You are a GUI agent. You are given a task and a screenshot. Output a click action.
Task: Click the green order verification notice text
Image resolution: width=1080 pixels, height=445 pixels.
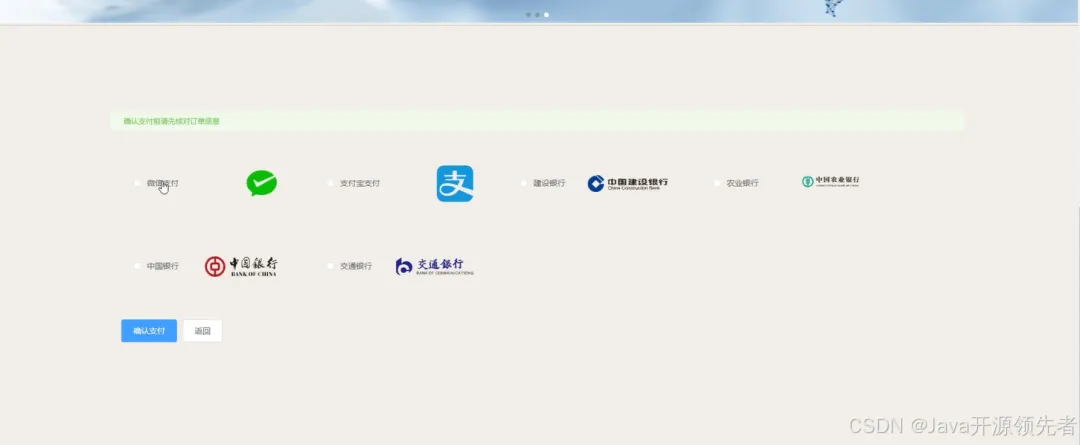[x=172, y=121]
